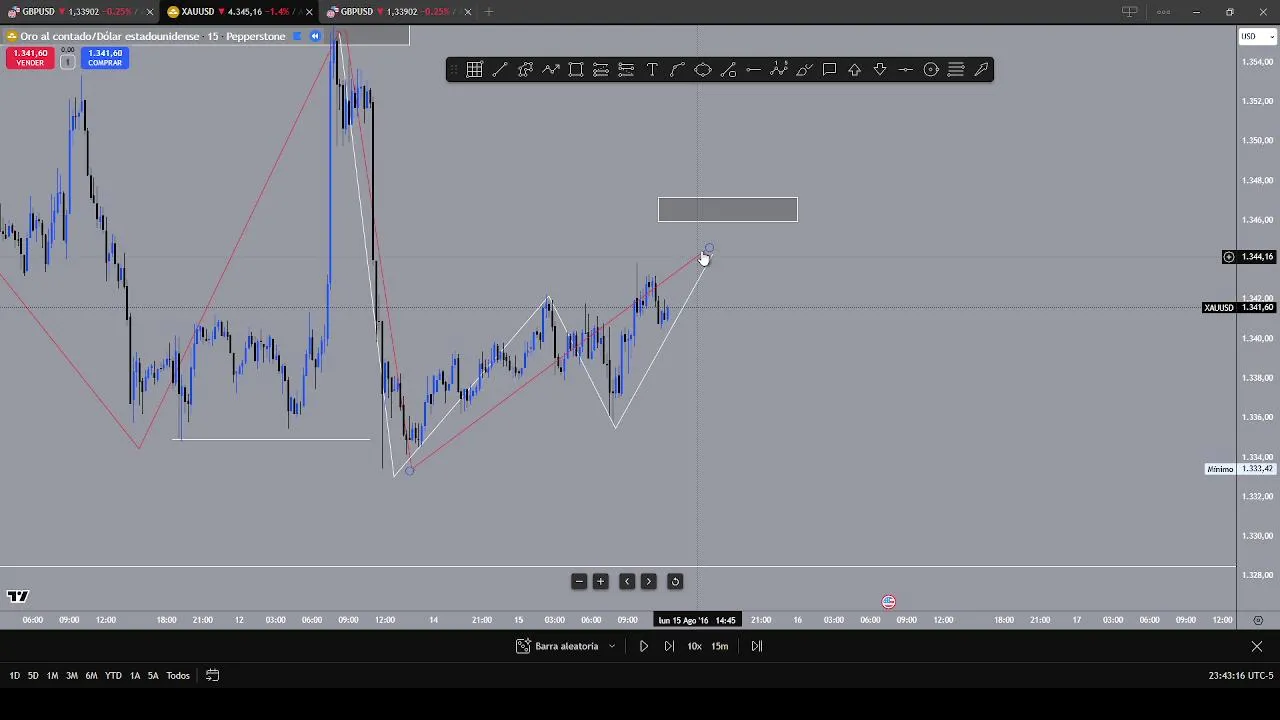This screenshot has width=1280, height=720.
Task: Select the long position measuring tool
Action: (x=601, y=69)
